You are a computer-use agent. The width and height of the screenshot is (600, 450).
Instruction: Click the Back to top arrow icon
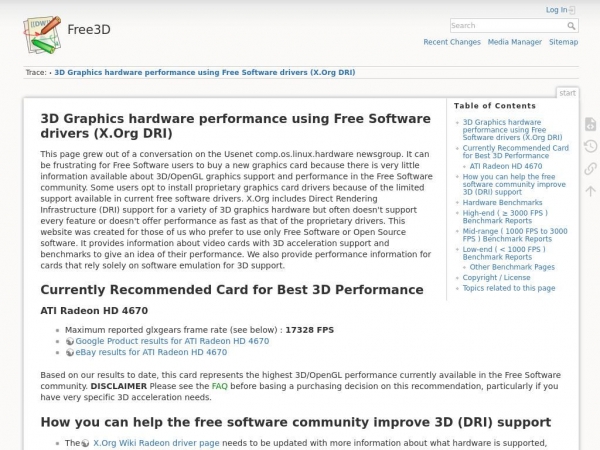point(590,191)
